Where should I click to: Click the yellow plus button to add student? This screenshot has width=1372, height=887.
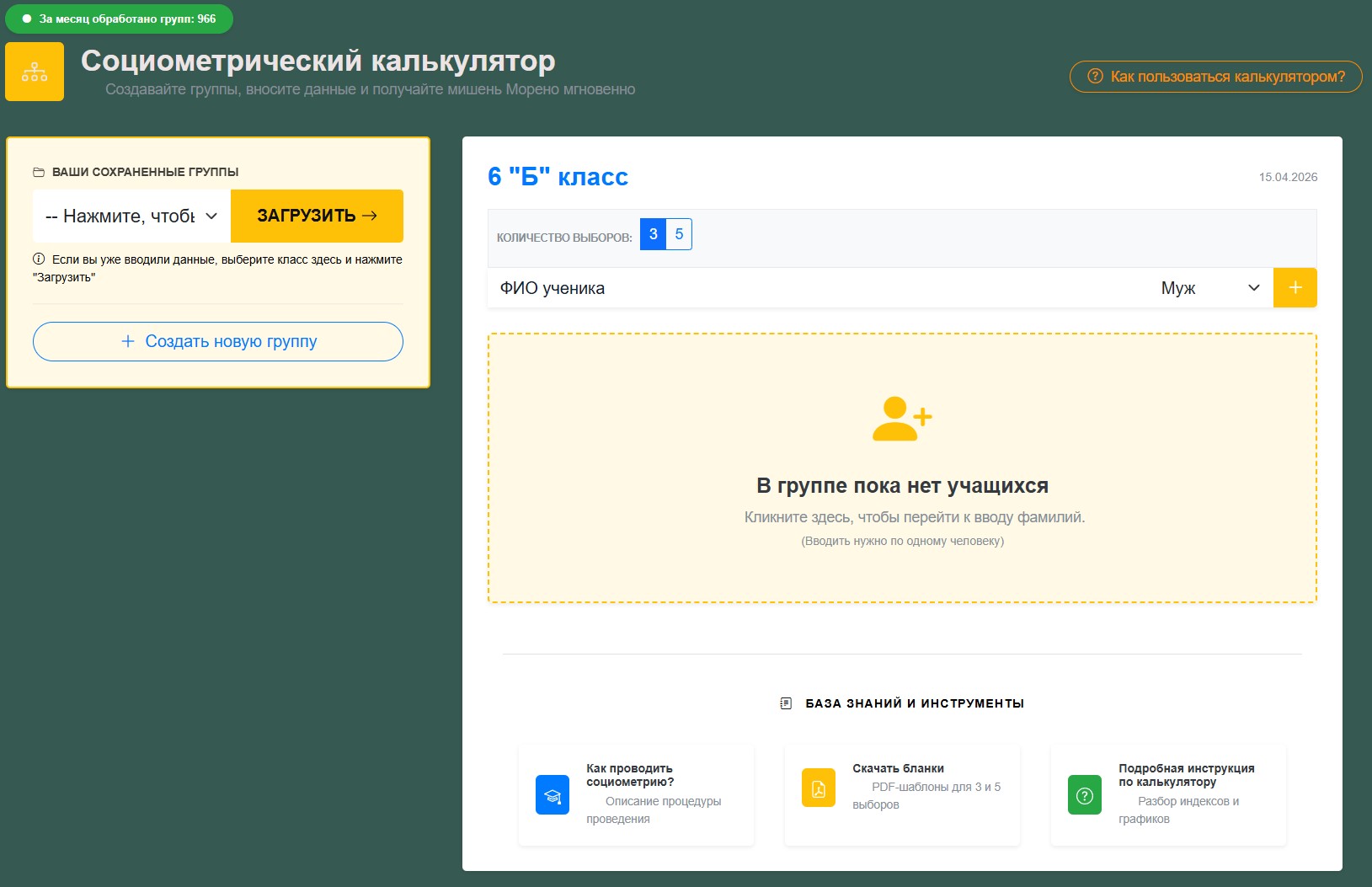1295,287
